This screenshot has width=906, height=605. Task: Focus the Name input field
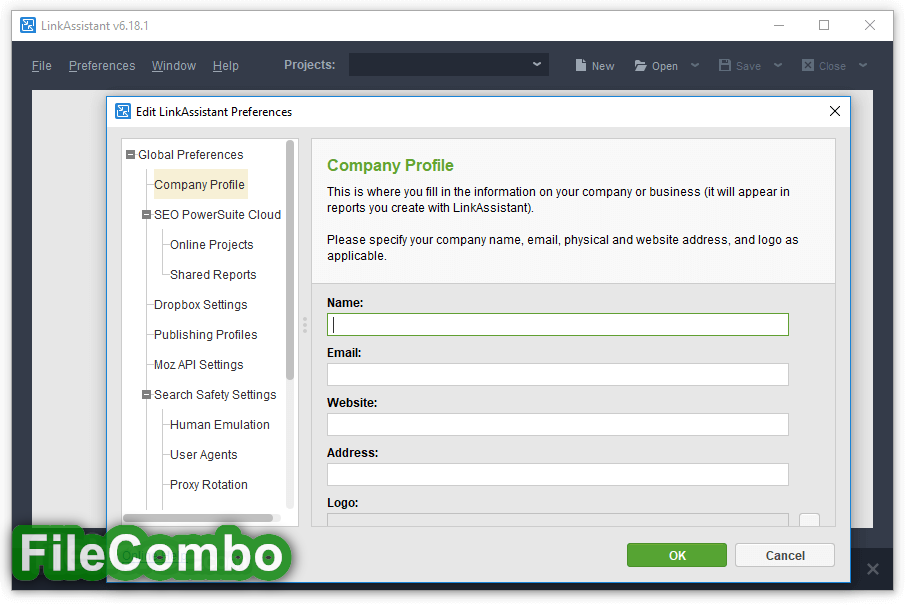558,325
